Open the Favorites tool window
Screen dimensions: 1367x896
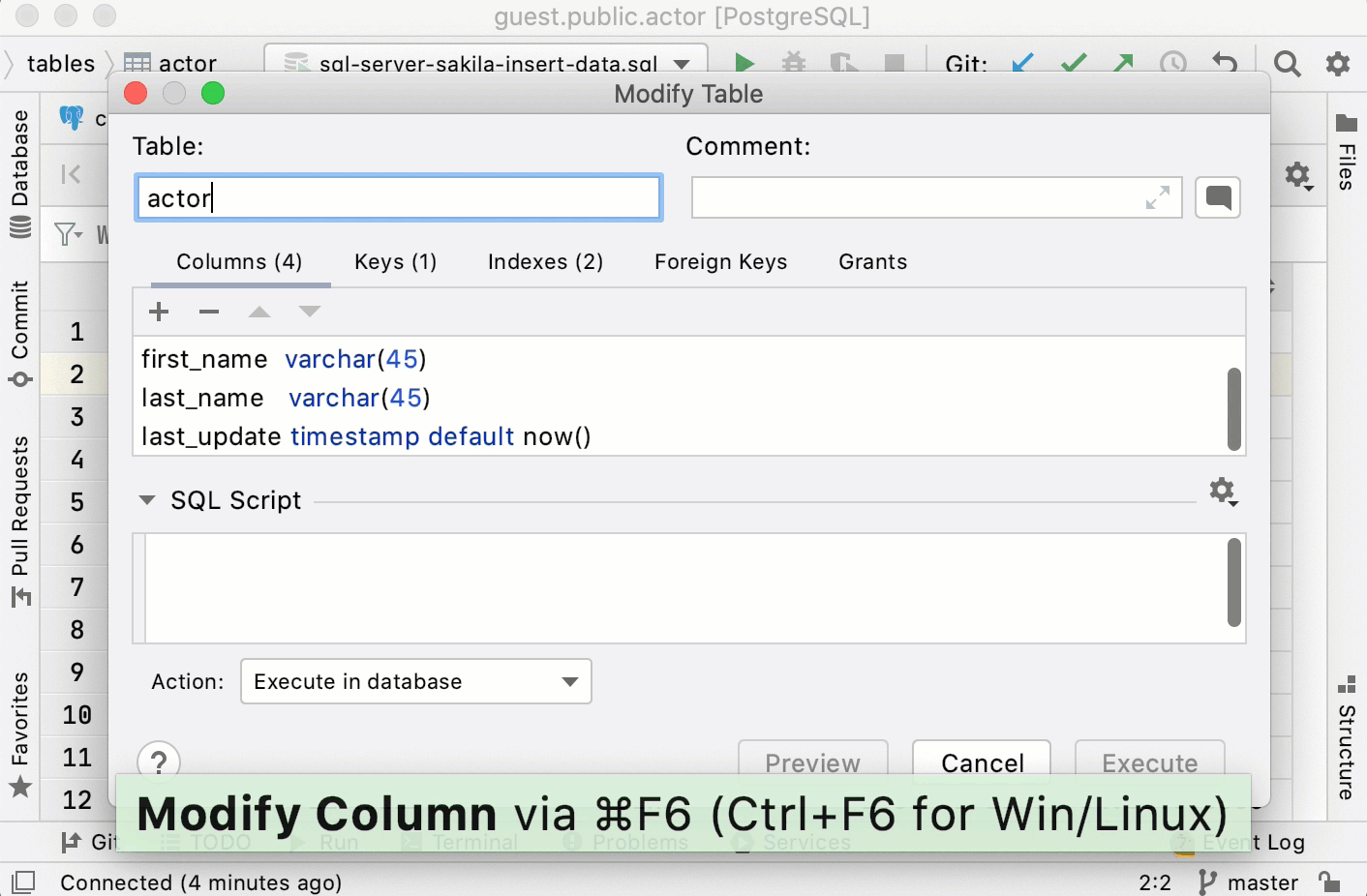tap(19, 733)
